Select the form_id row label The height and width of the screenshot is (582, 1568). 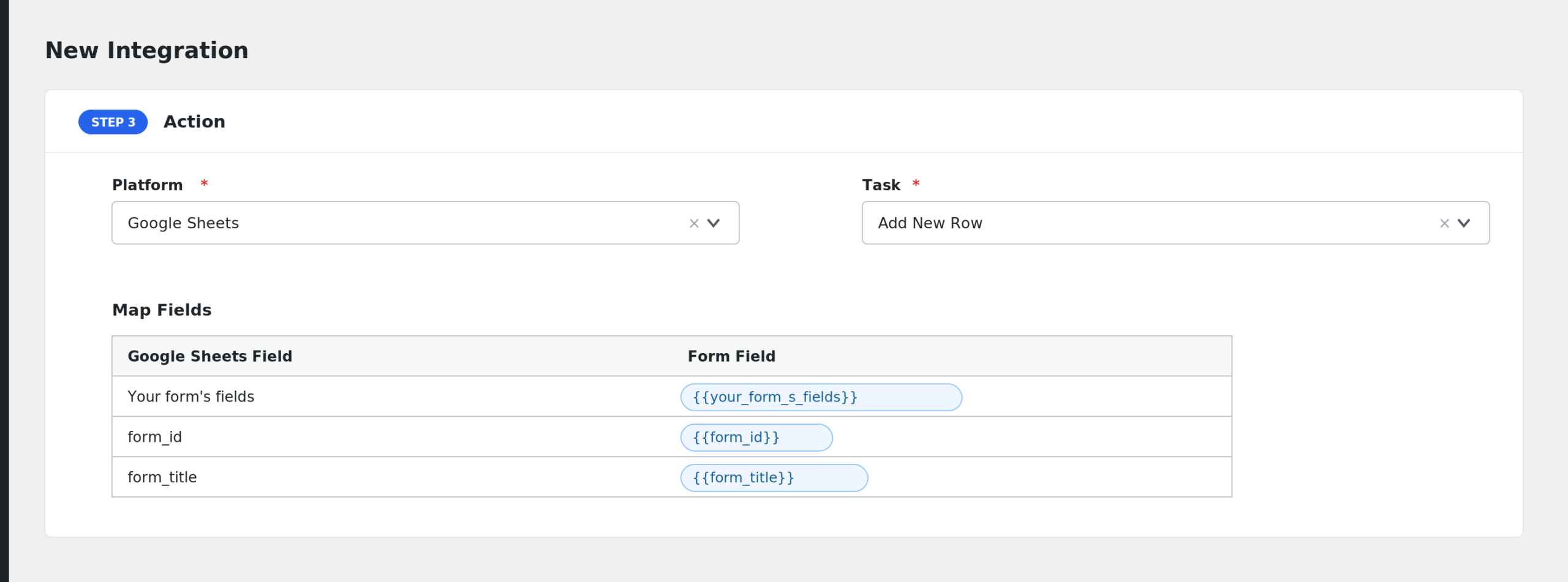pos(154,437)
